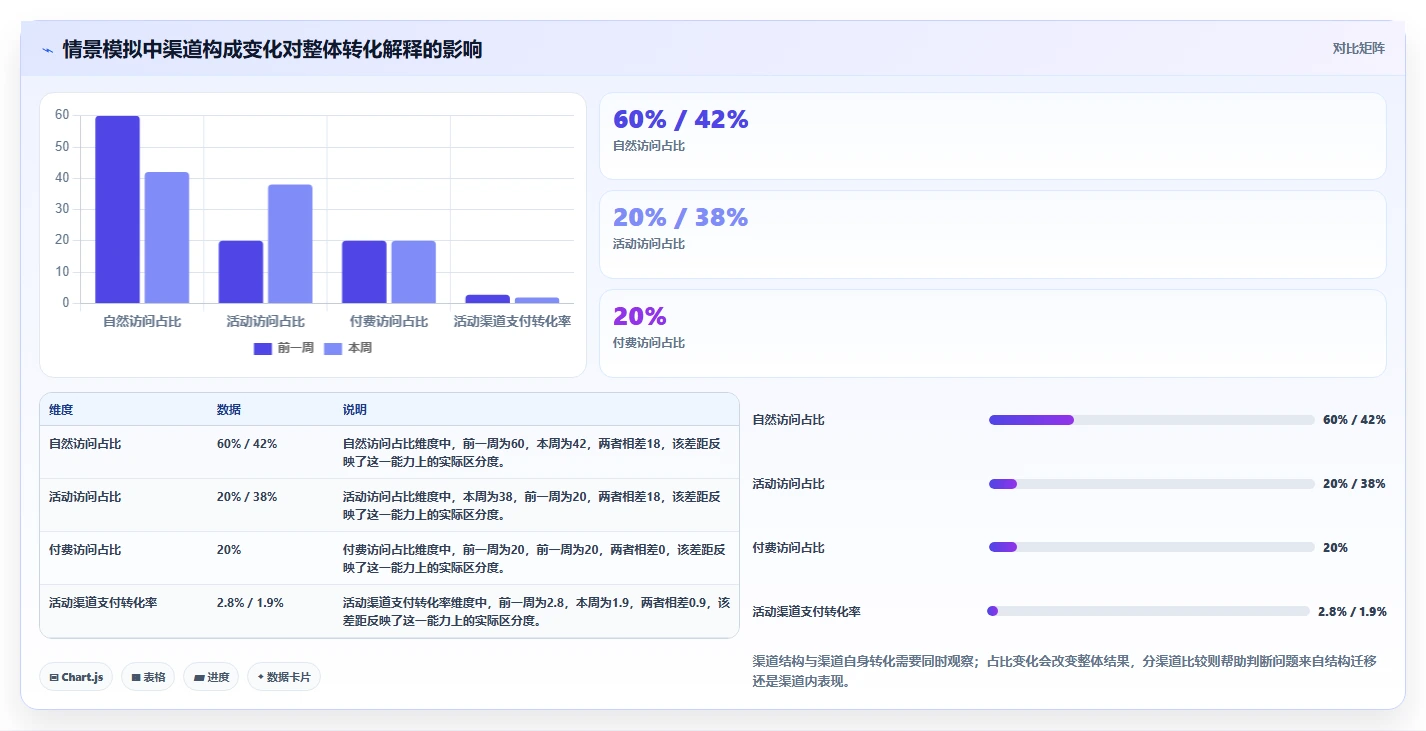1426x731 pixels.
Task: Select the 进度 tag chip
Action: pos(211,677)
